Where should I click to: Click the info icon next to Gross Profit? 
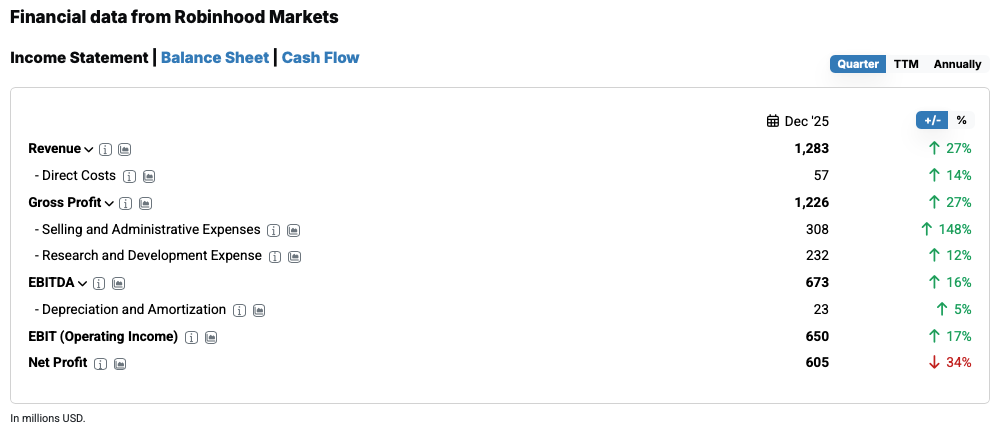pyautogui.click(x=126, y=203)
